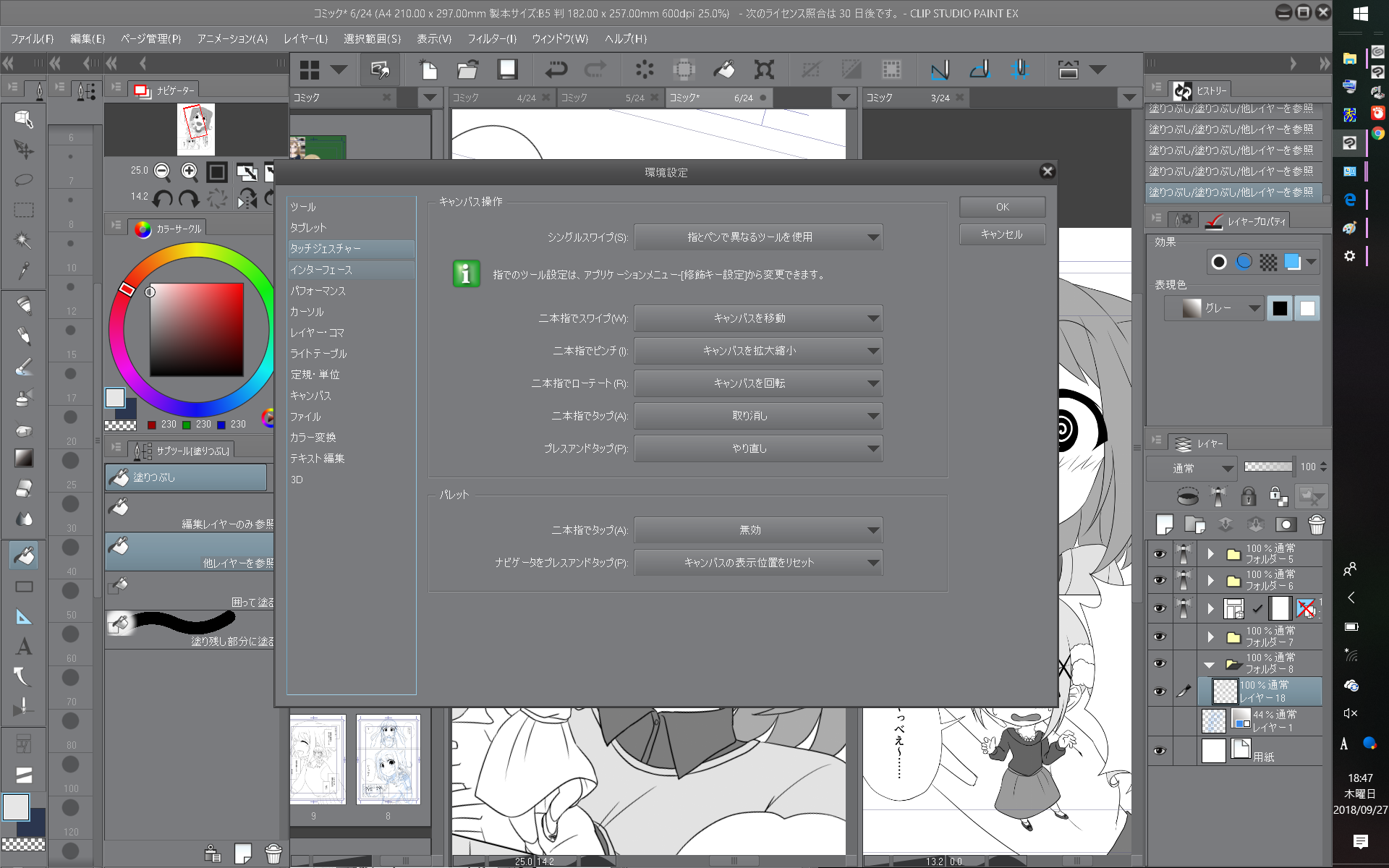Select インターフェース in preferences list
The image size is (1389, 868).
point(321,270)
